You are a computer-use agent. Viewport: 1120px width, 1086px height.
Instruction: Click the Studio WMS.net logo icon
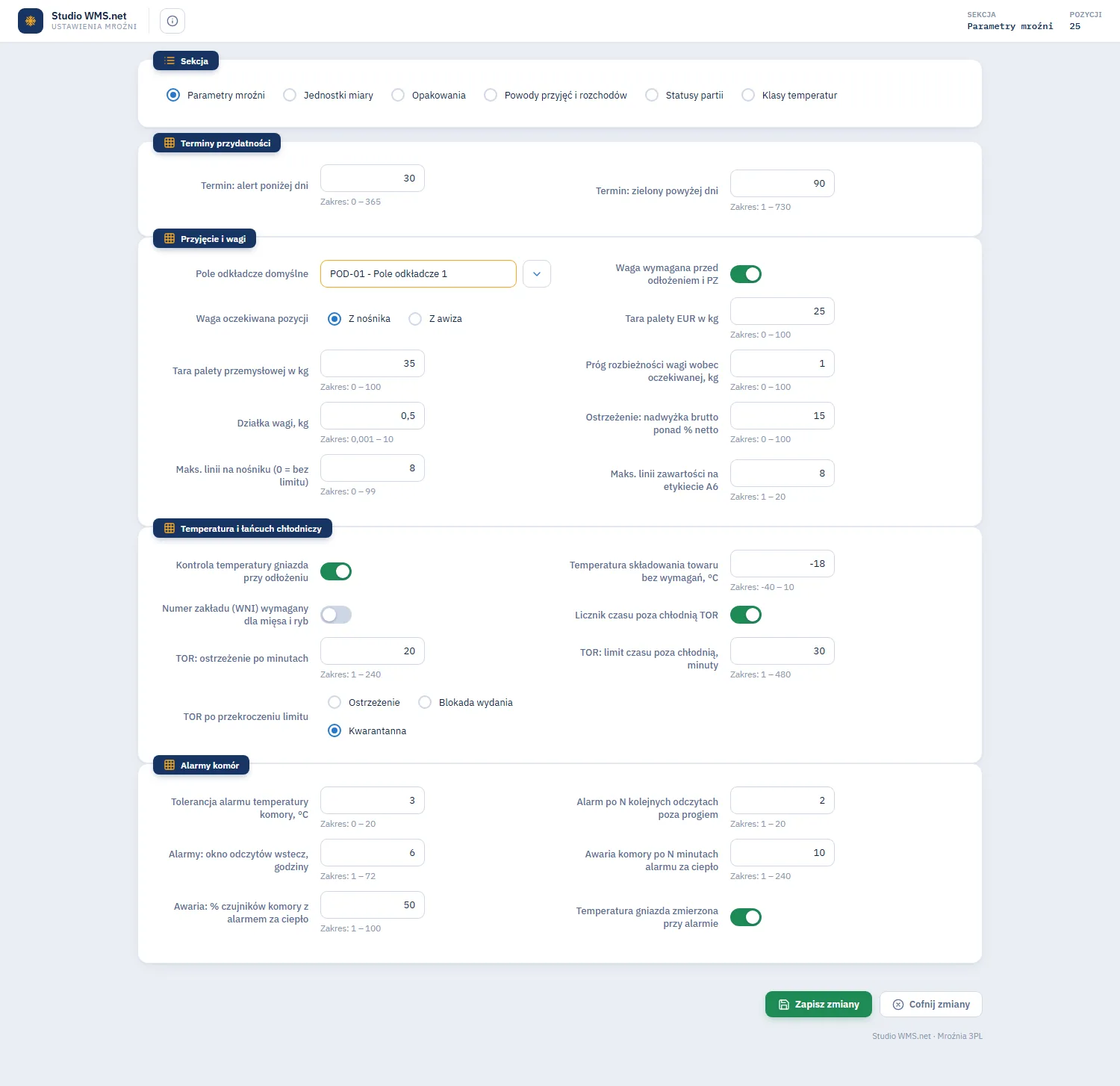(31, 21)
